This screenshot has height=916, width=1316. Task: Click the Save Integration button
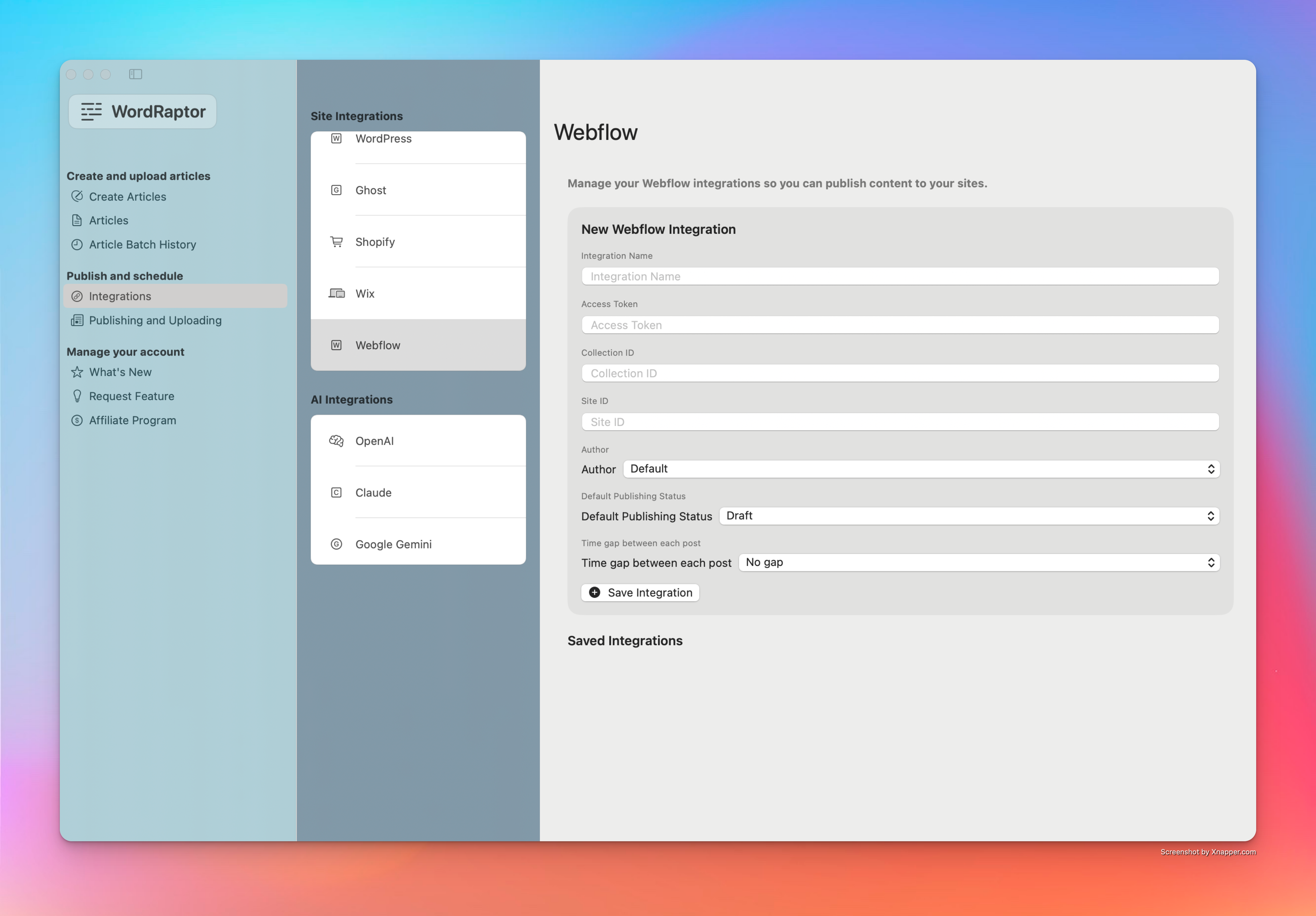click(640, 592)
